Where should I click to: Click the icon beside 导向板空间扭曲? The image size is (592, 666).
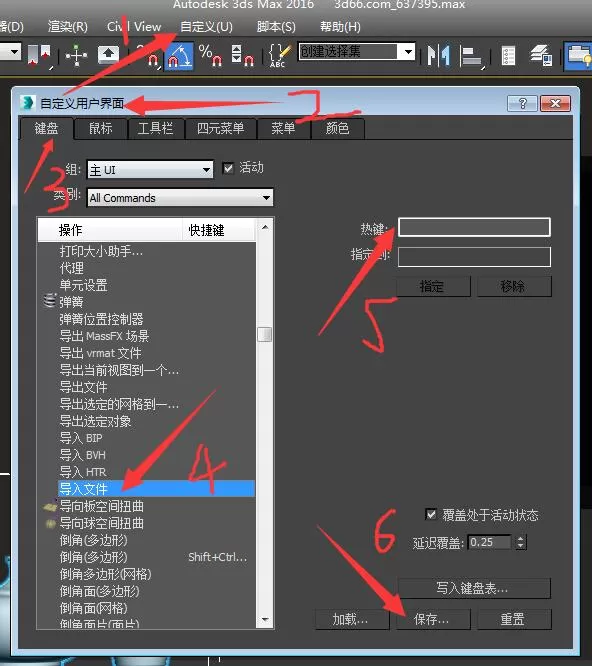coord(50,506)
